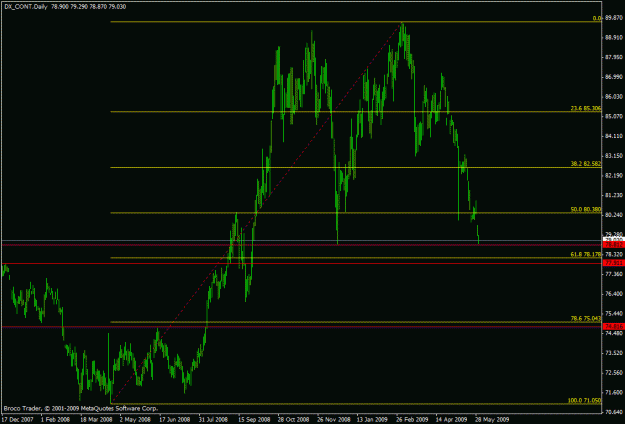Click the 86.030 price axis value
Screen dimensions: 625x424
614,97
